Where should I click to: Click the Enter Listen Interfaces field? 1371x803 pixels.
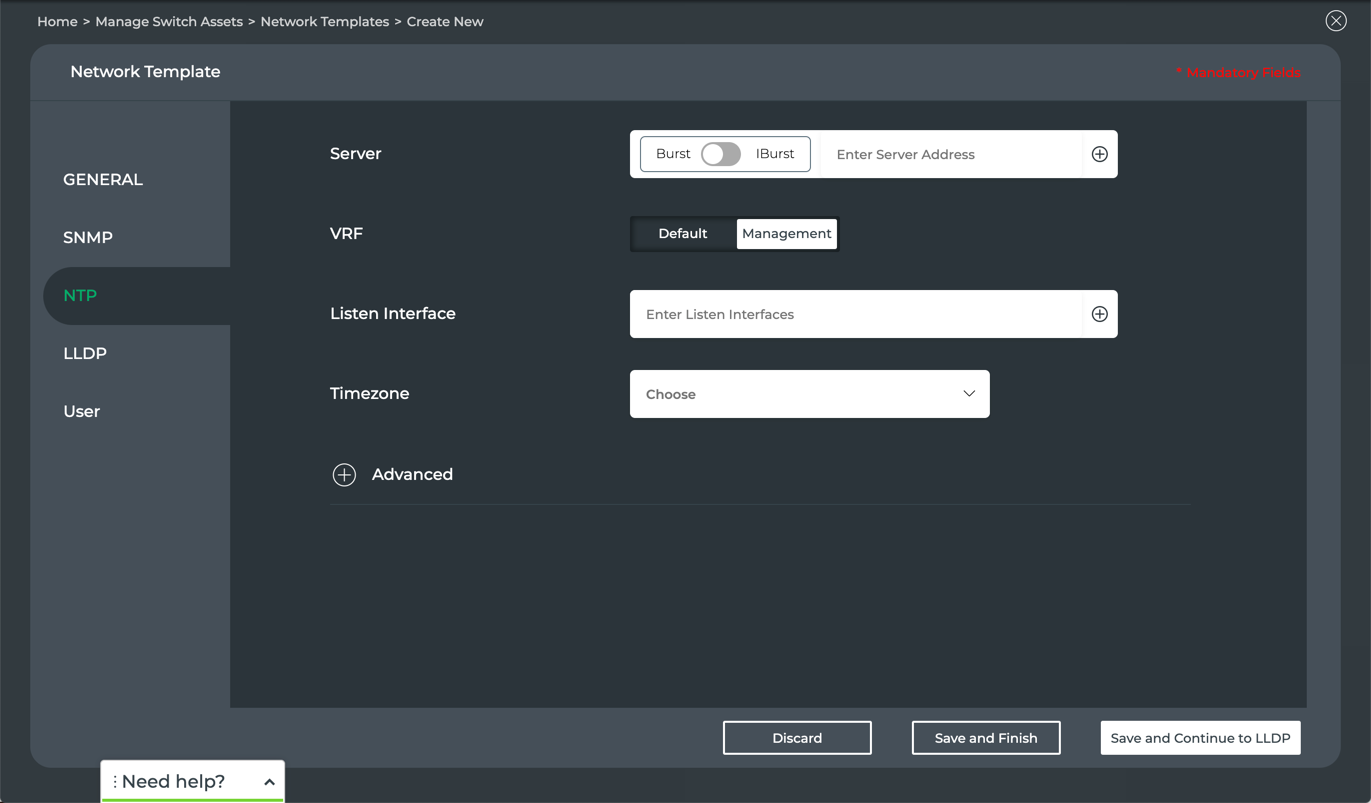tap(855, 314)
